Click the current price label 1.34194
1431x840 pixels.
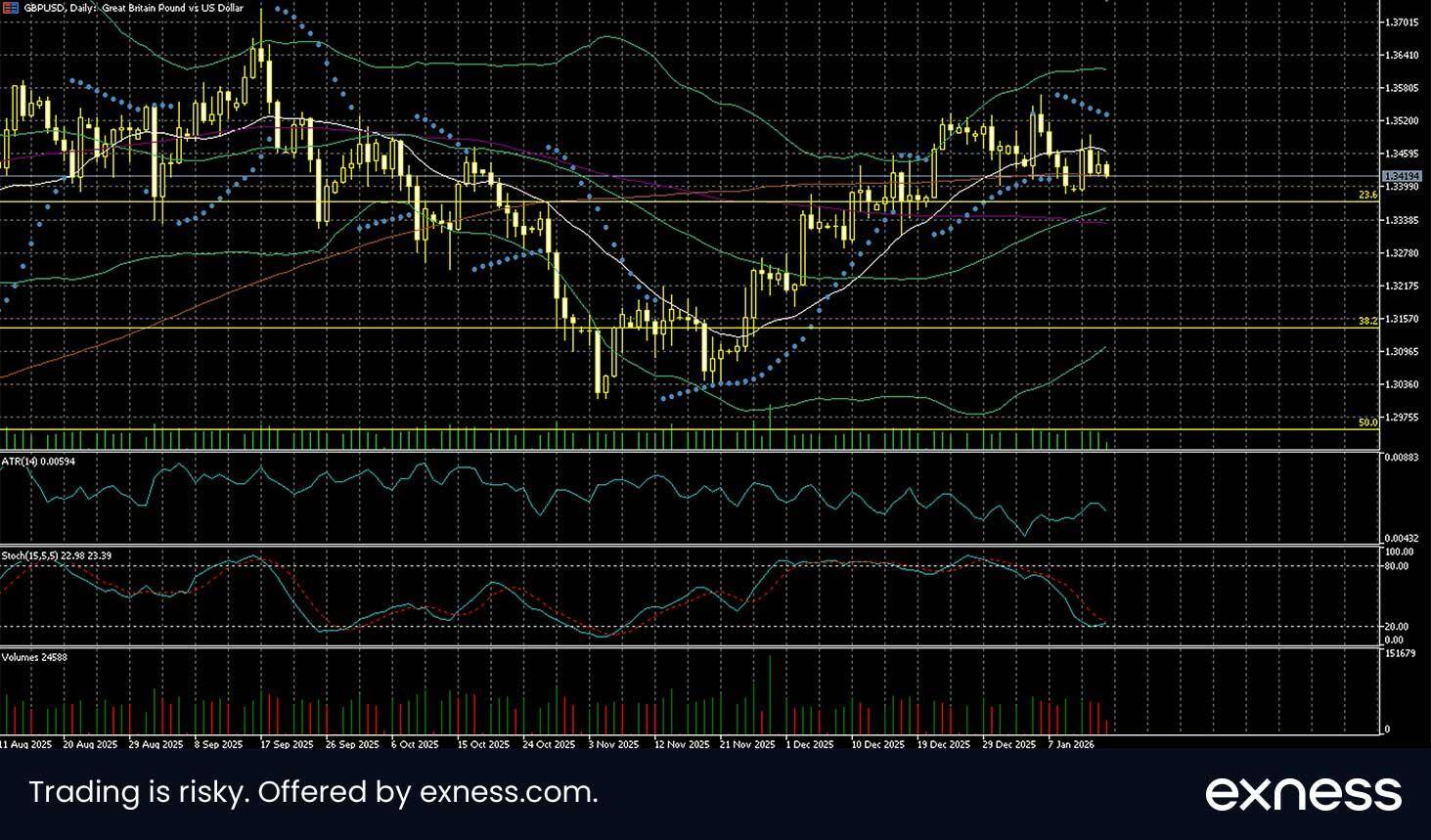tap(1401, 176)
